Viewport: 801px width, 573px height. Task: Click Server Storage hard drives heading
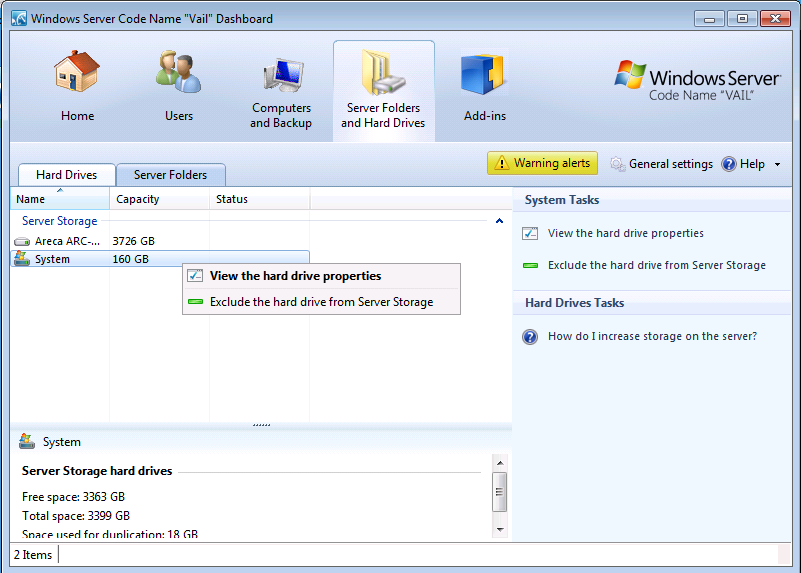97,471
